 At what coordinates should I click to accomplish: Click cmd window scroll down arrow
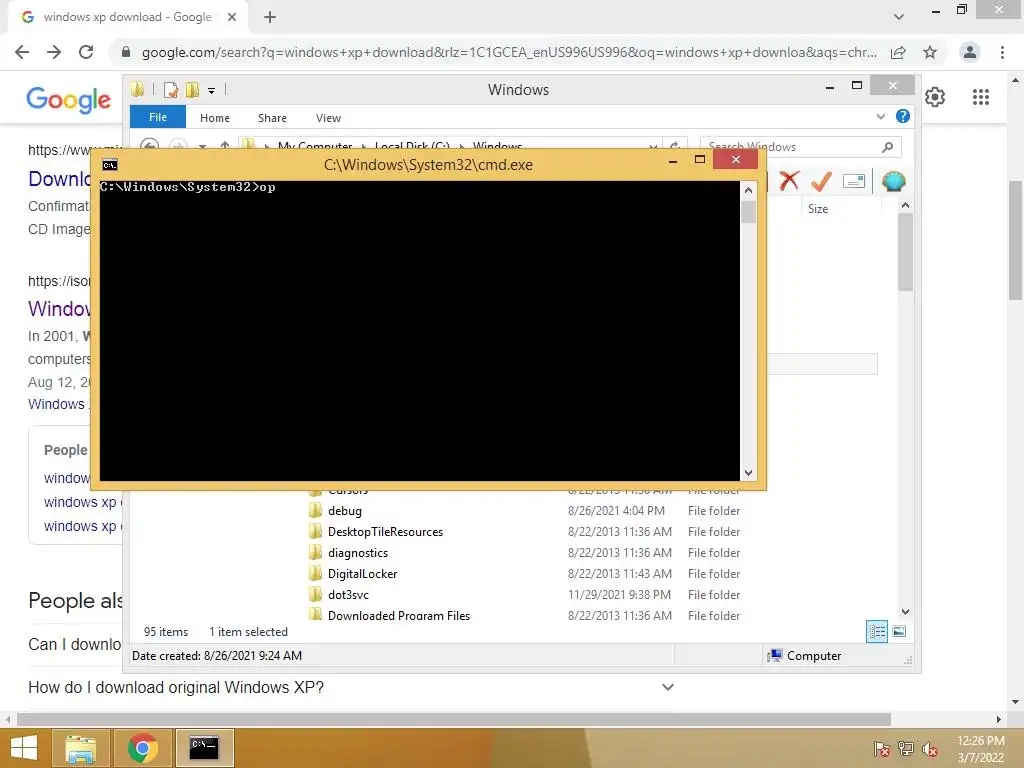coord(748,473)
